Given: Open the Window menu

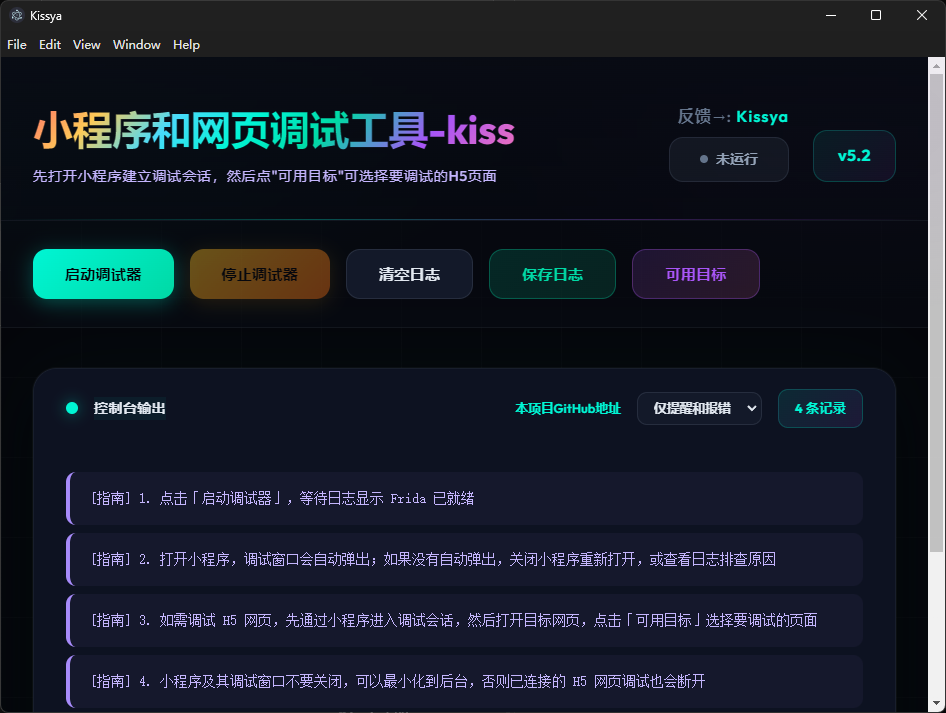Looking at the screenshot, I should pos(136,44).
